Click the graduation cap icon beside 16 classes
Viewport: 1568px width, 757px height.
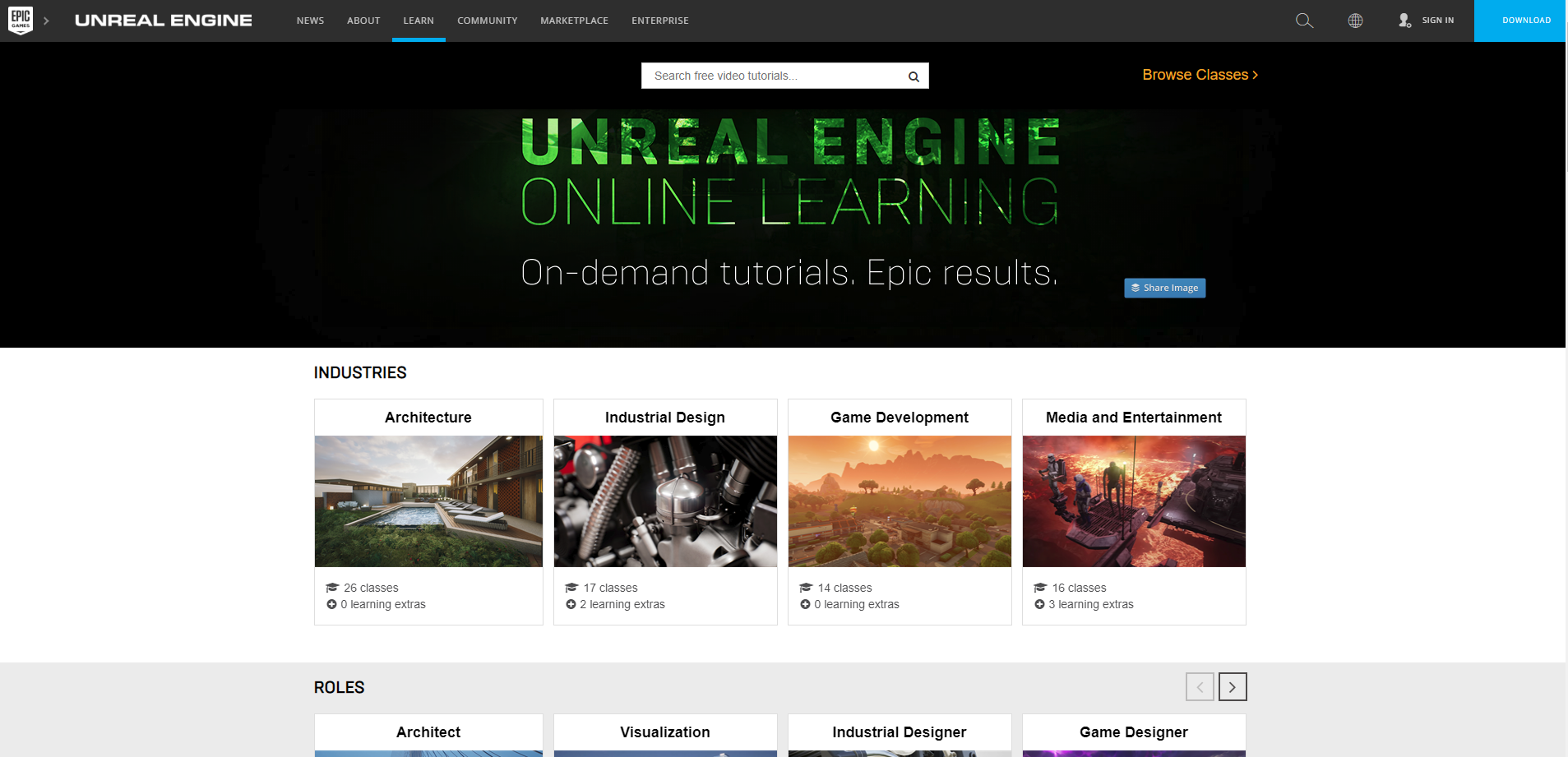[x=1040, y=588]
